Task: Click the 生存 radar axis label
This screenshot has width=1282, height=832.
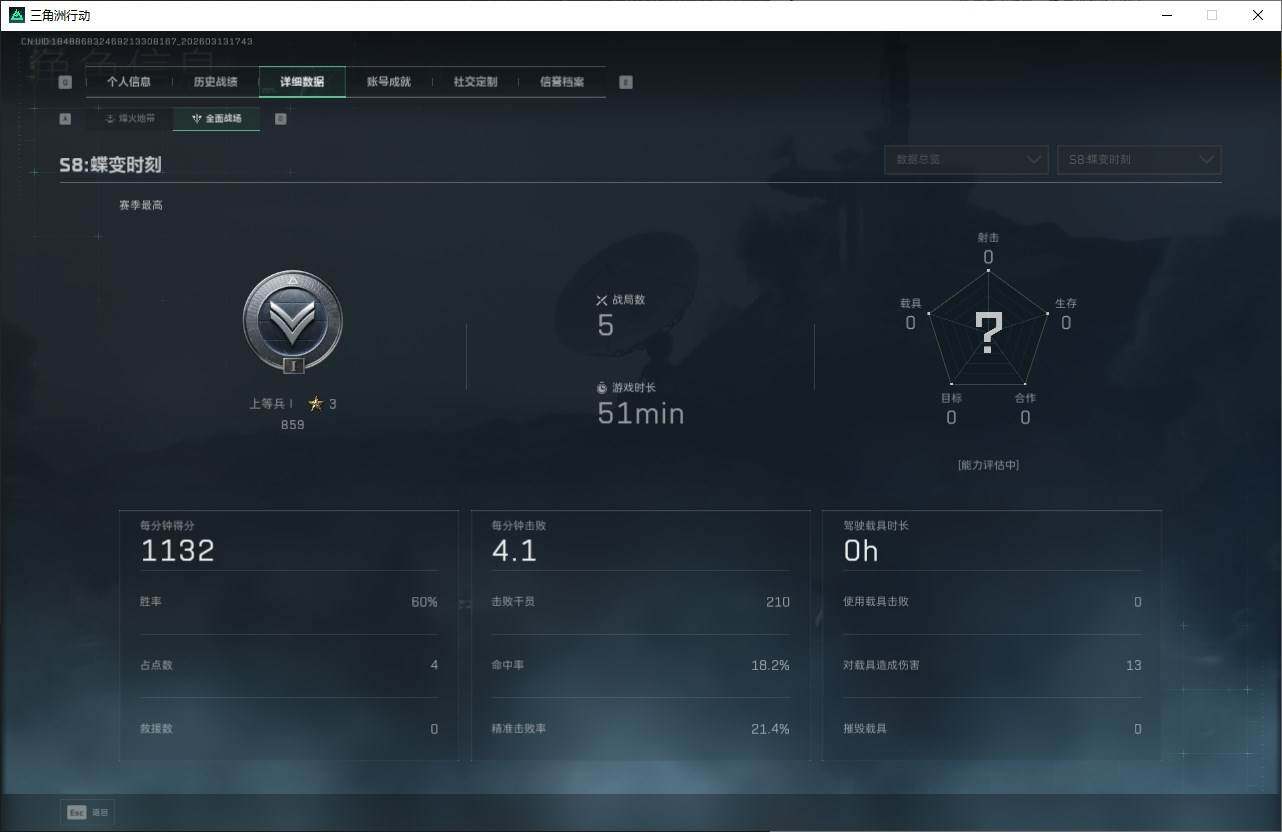Action: tap(1066, 303)
